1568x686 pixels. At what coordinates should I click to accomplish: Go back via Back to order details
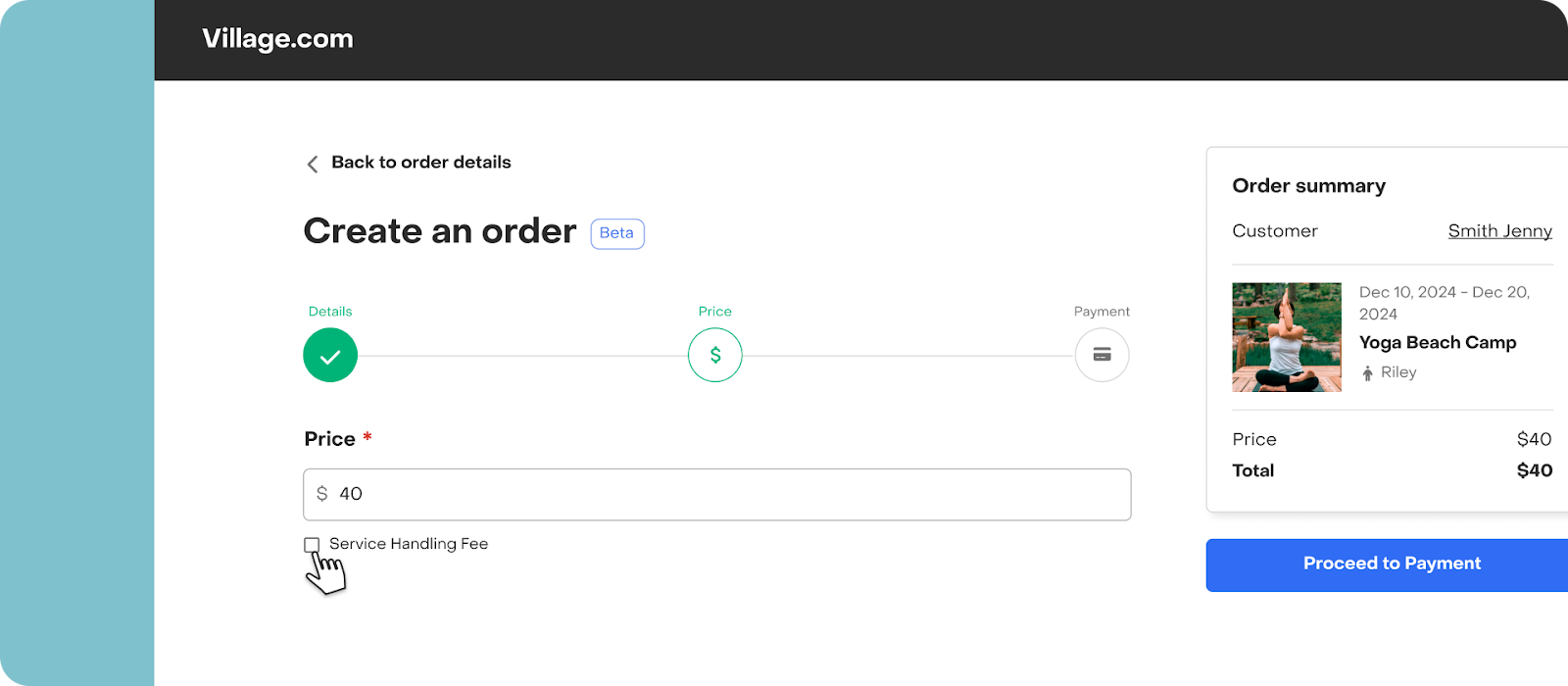click(421, 163)
